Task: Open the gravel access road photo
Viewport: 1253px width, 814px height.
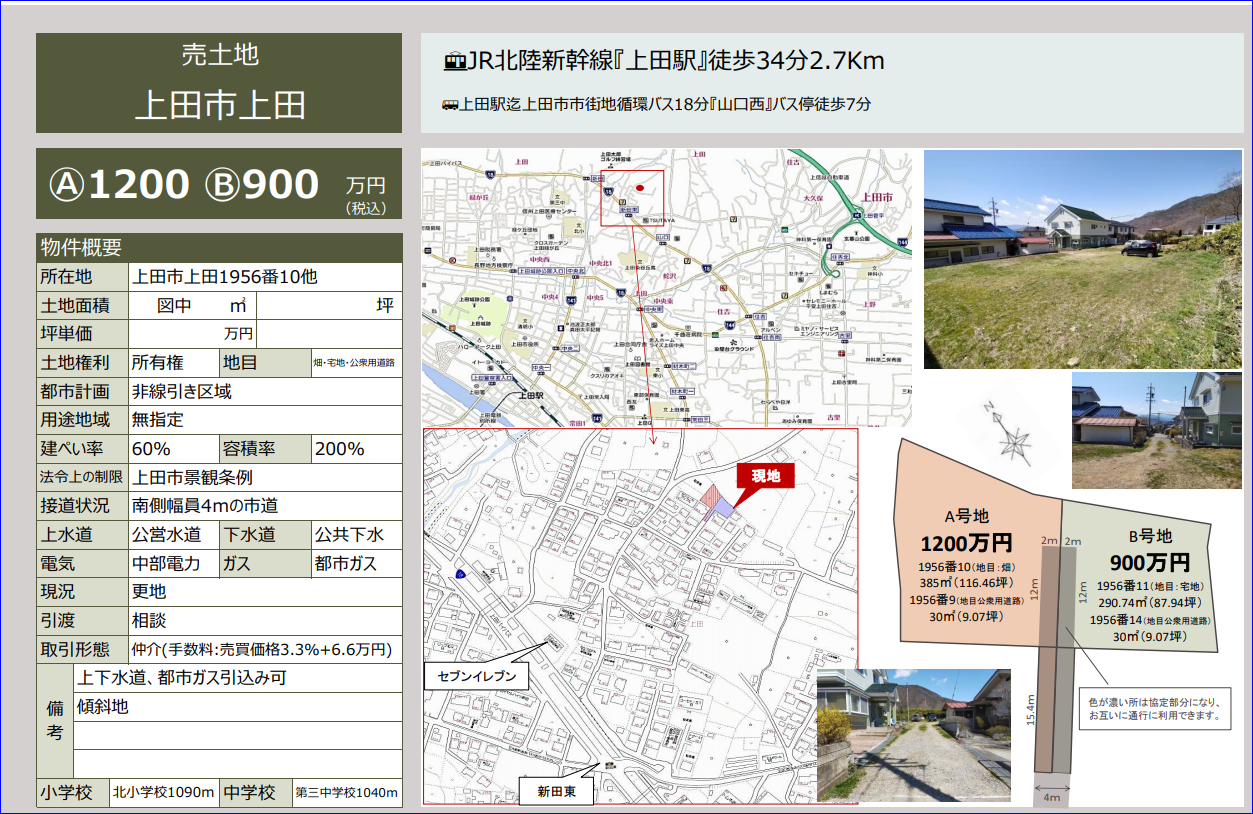Action: click(x=913, y=736)
